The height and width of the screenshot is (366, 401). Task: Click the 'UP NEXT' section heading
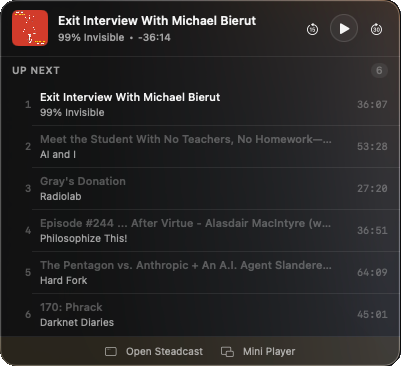(x=36, y=71)
